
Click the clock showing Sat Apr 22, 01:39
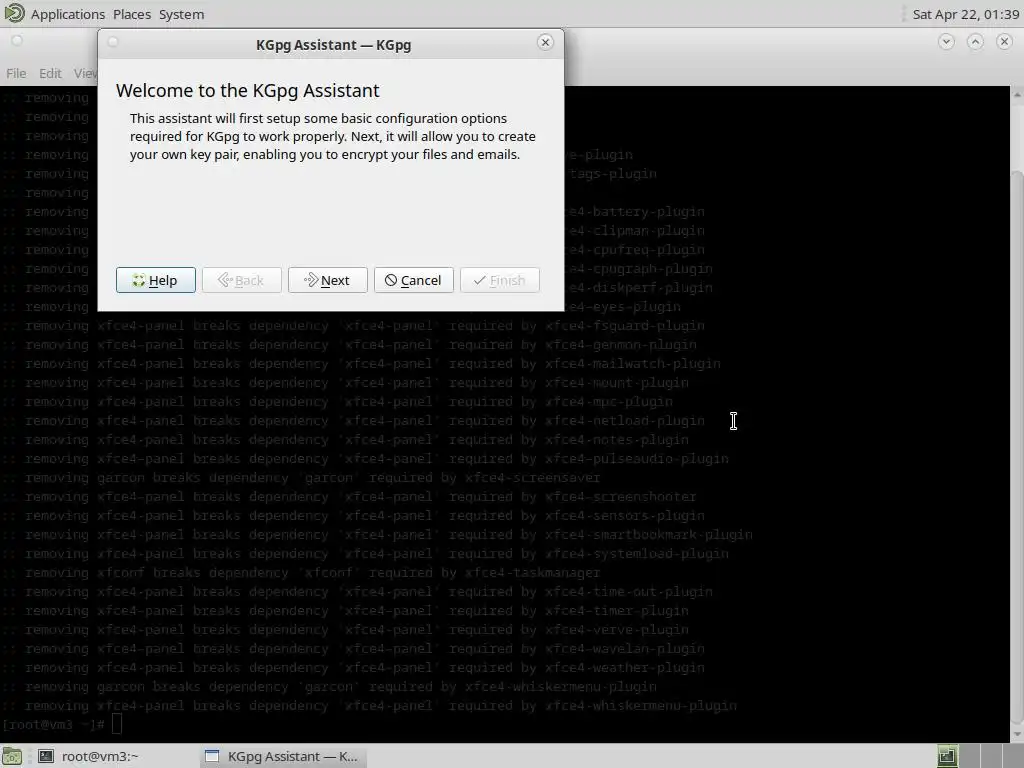(x=965, y=14)
